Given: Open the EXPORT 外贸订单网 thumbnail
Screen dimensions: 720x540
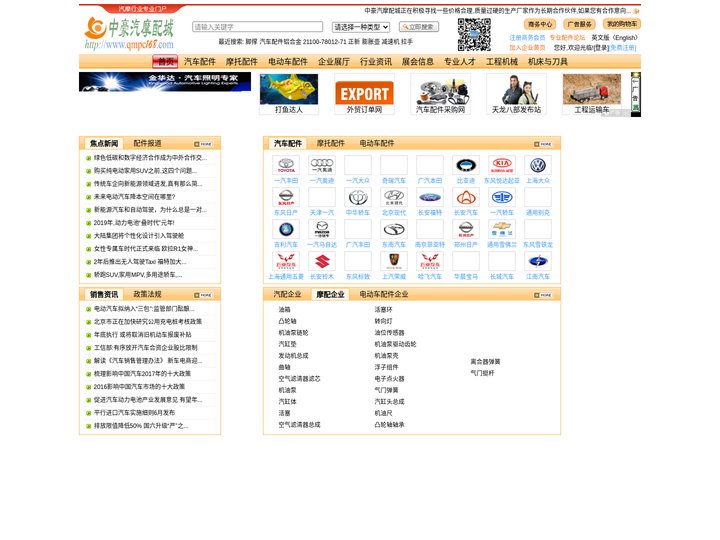Looking at the screenshot, I should pos(364,94).
